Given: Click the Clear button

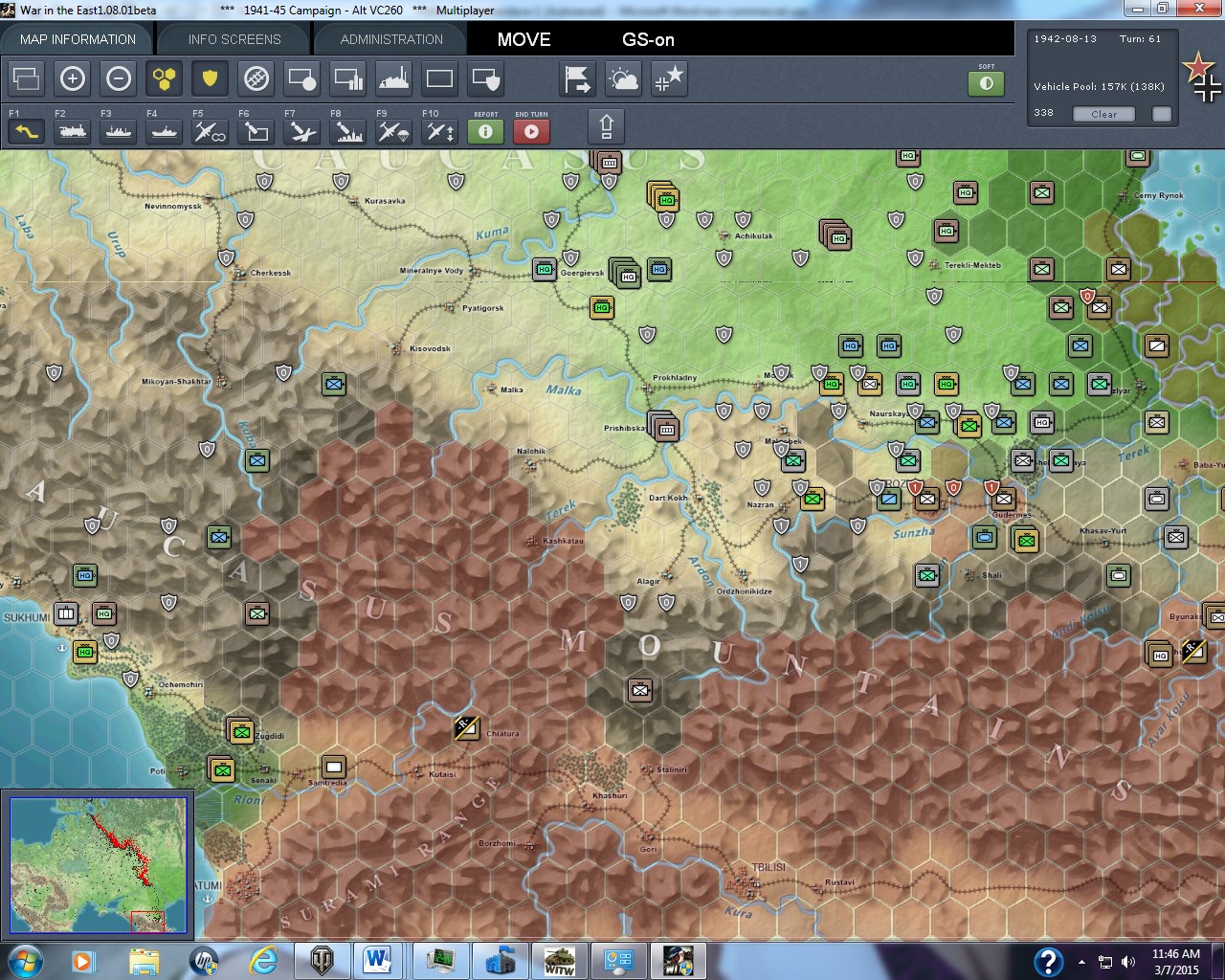Looking at the screenshot, I should click(1103, 114).
